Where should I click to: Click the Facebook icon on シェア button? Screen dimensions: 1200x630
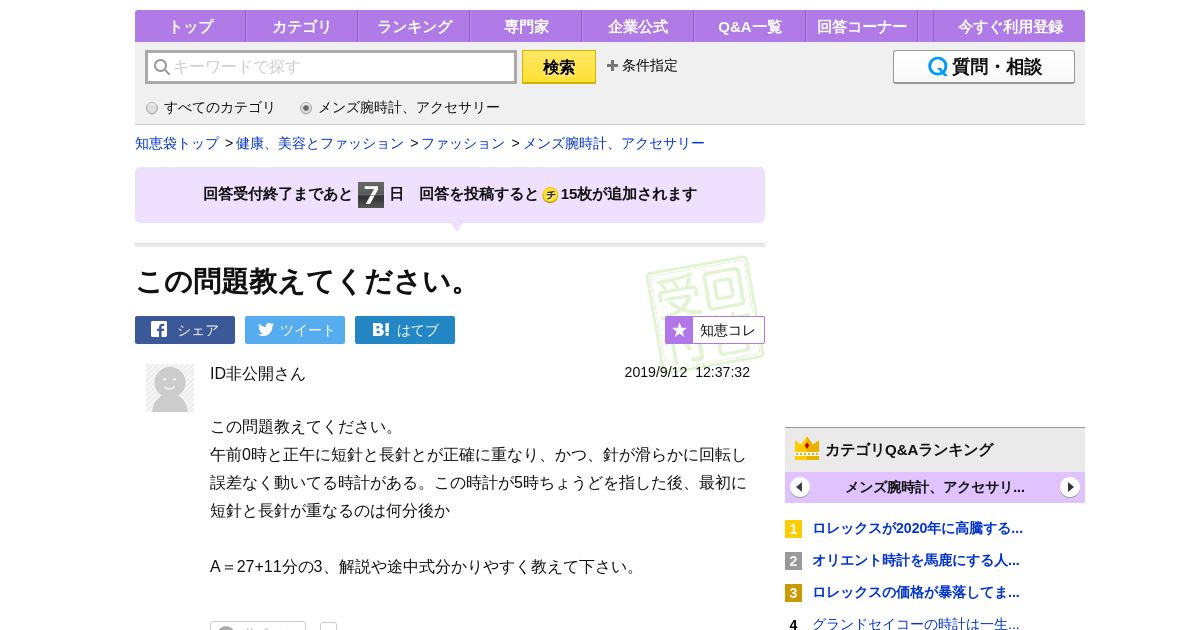pyautogui.click(x=159, y=330)
